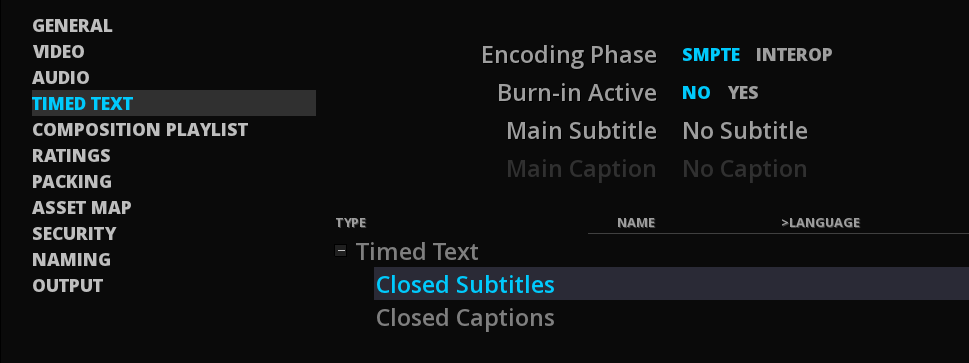This screenshot has height=363, width=969.
Task: Open the Main Caption selector
Action: tap(745, 169)
